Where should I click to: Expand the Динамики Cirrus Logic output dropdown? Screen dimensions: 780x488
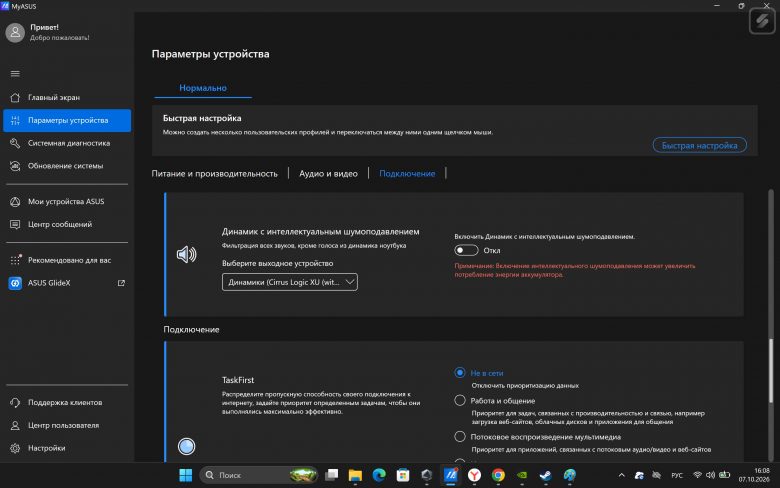coord(290,282)
